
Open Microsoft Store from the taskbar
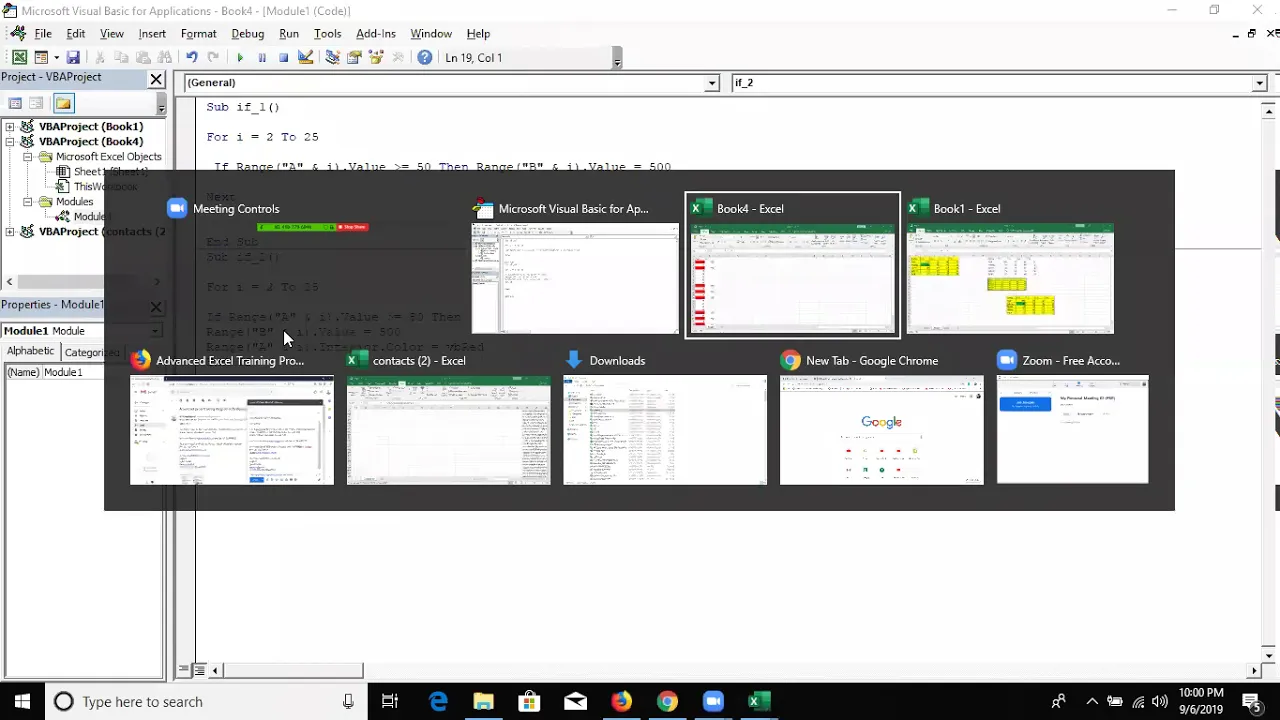click(529, 702)
